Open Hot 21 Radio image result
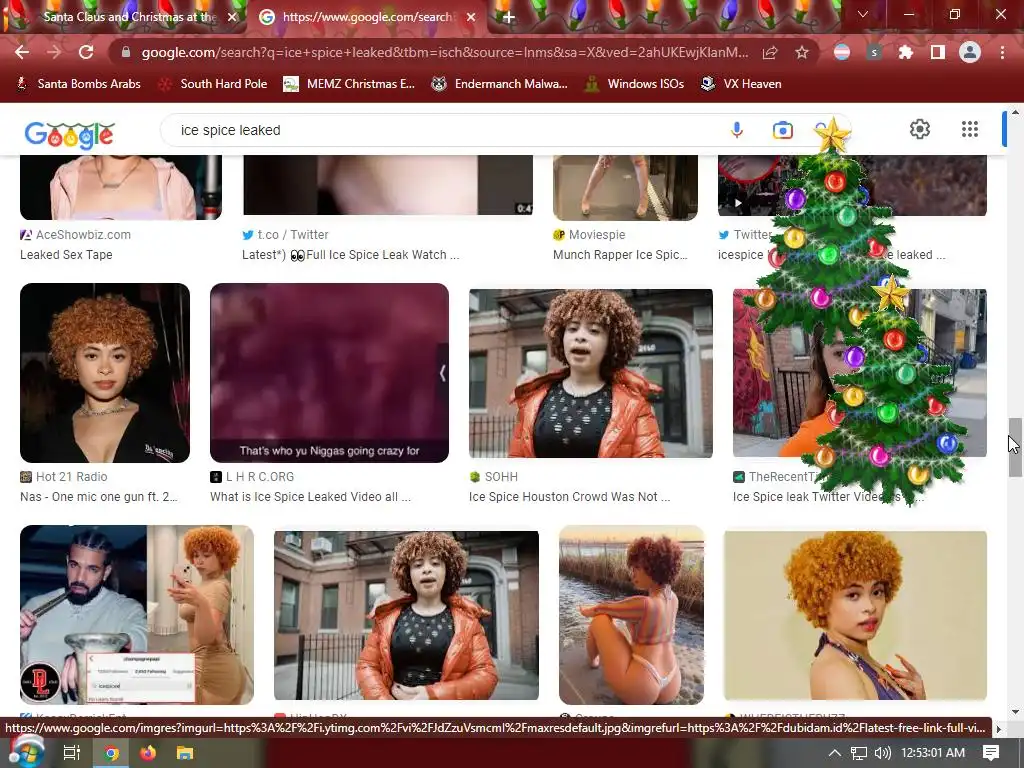Image resolution: width=1024 pixels, height=768 pixels. [x=105, y=373]
